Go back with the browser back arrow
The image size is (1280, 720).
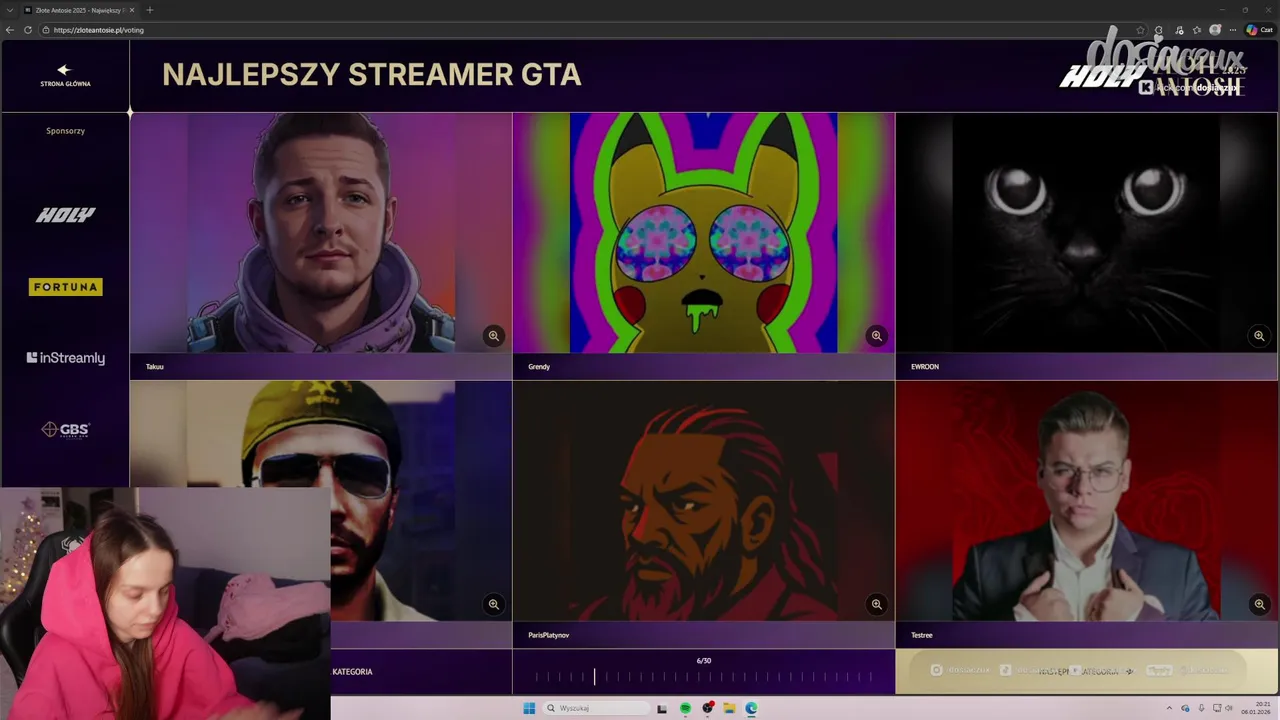click(10, 30)
